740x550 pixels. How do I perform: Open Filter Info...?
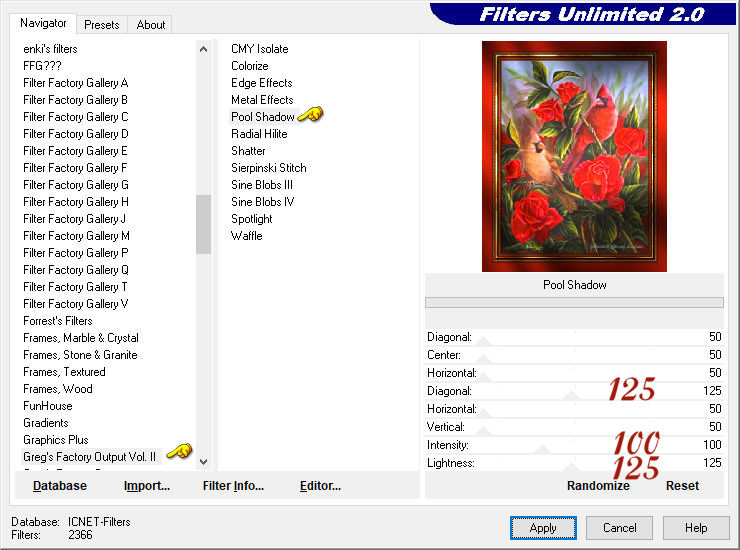coord(233,486)
